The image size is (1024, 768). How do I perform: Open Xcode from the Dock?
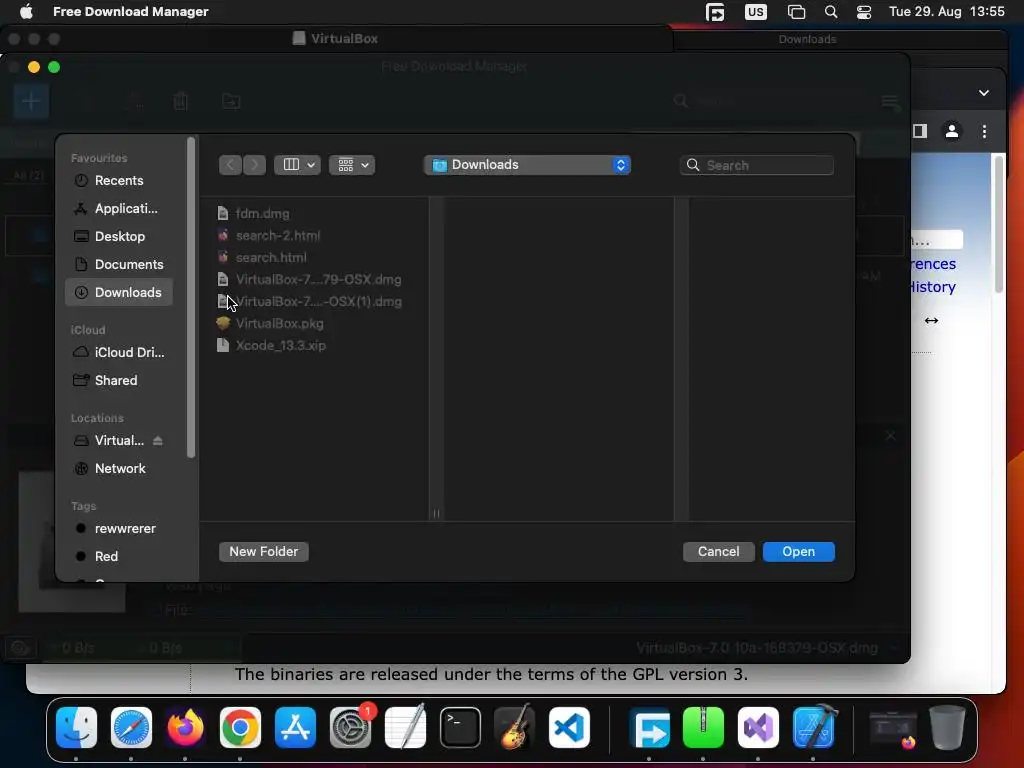(814, 728)
